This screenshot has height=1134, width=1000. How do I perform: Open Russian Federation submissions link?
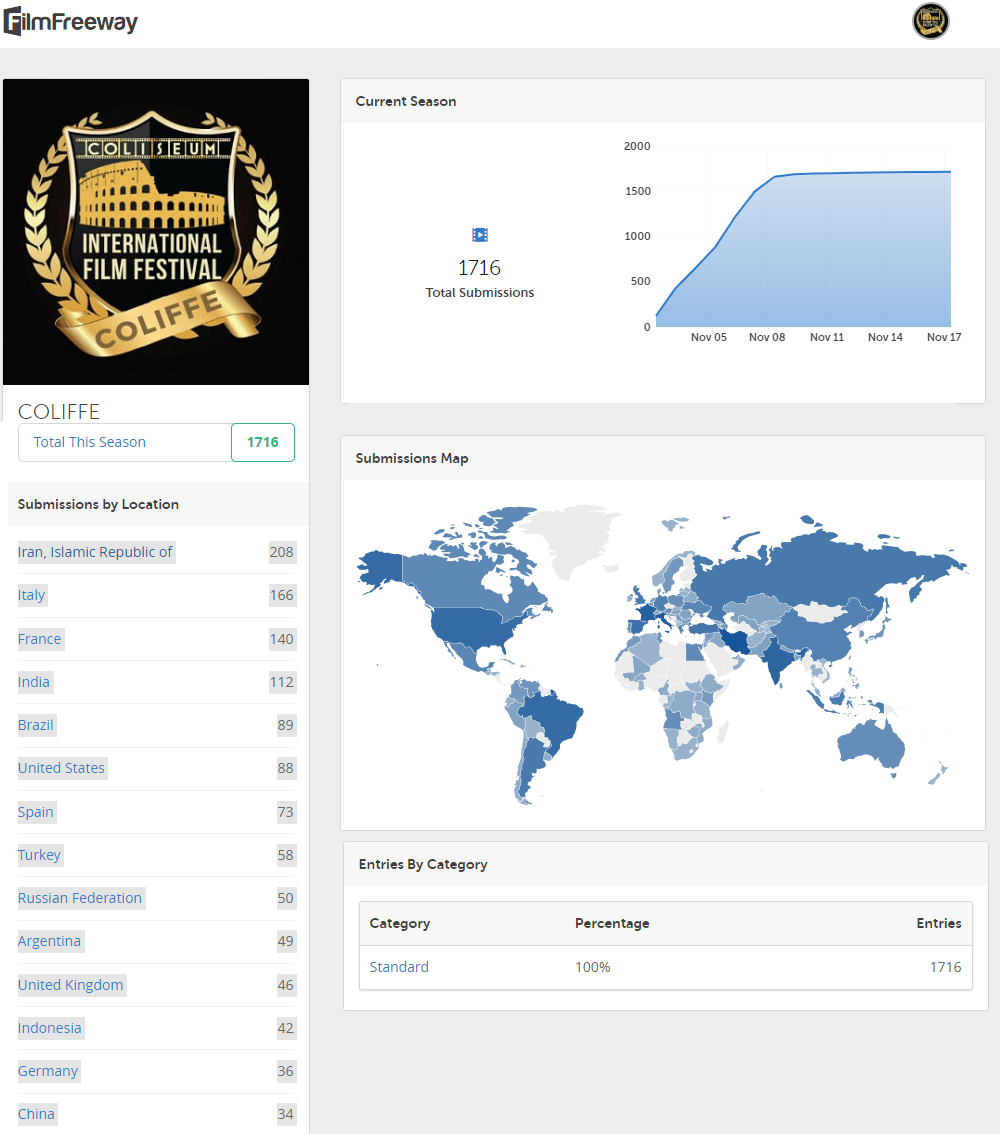80,898
